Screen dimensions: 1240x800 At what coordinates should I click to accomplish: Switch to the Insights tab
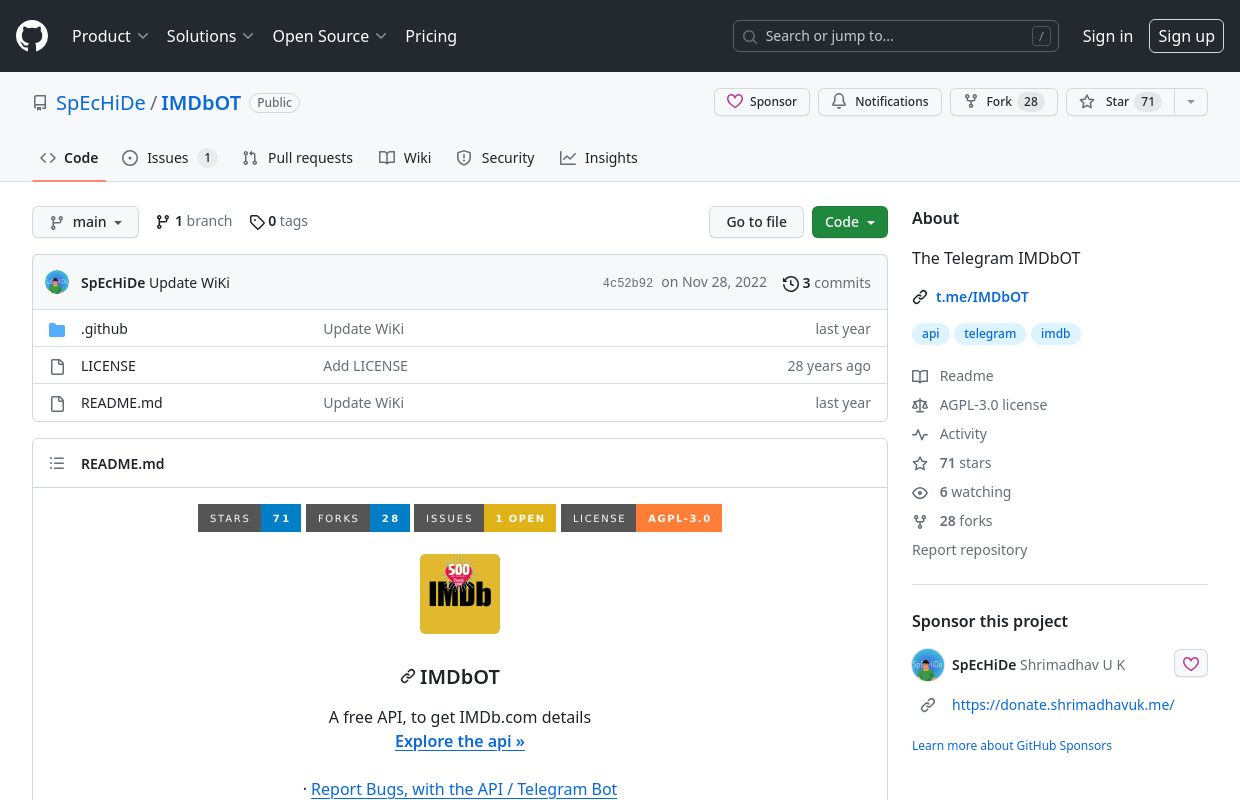(x=598, y=158)
